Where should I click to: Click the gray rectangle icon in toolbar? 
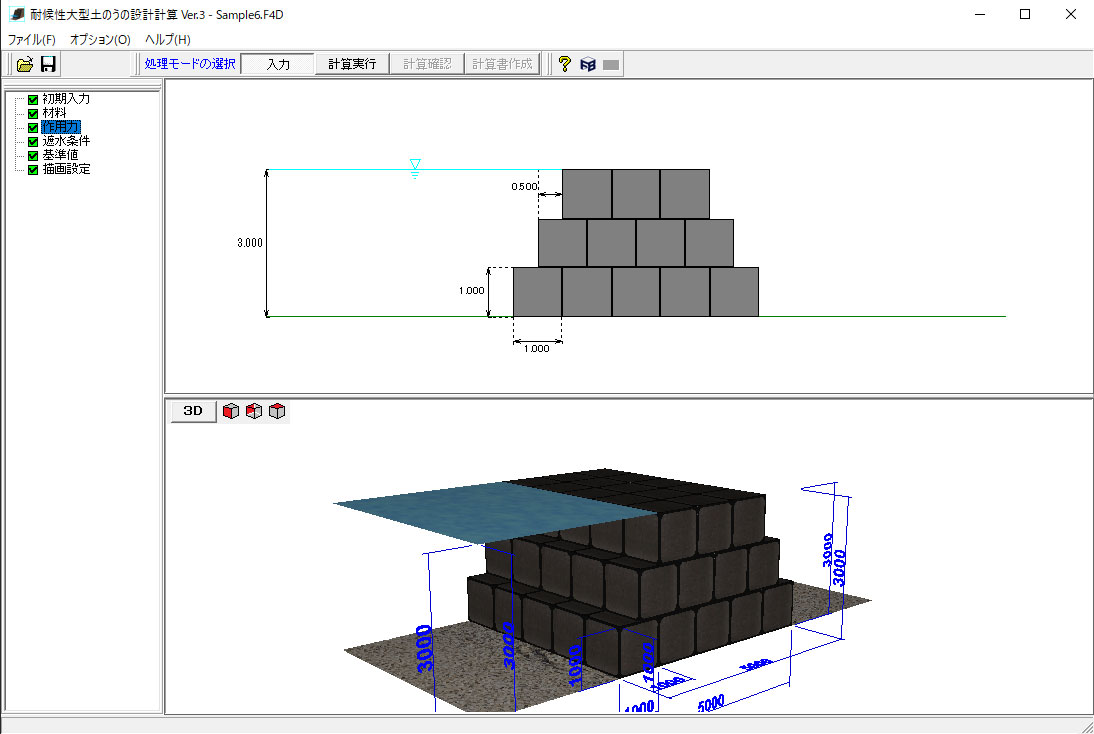[x=611, y=64]
